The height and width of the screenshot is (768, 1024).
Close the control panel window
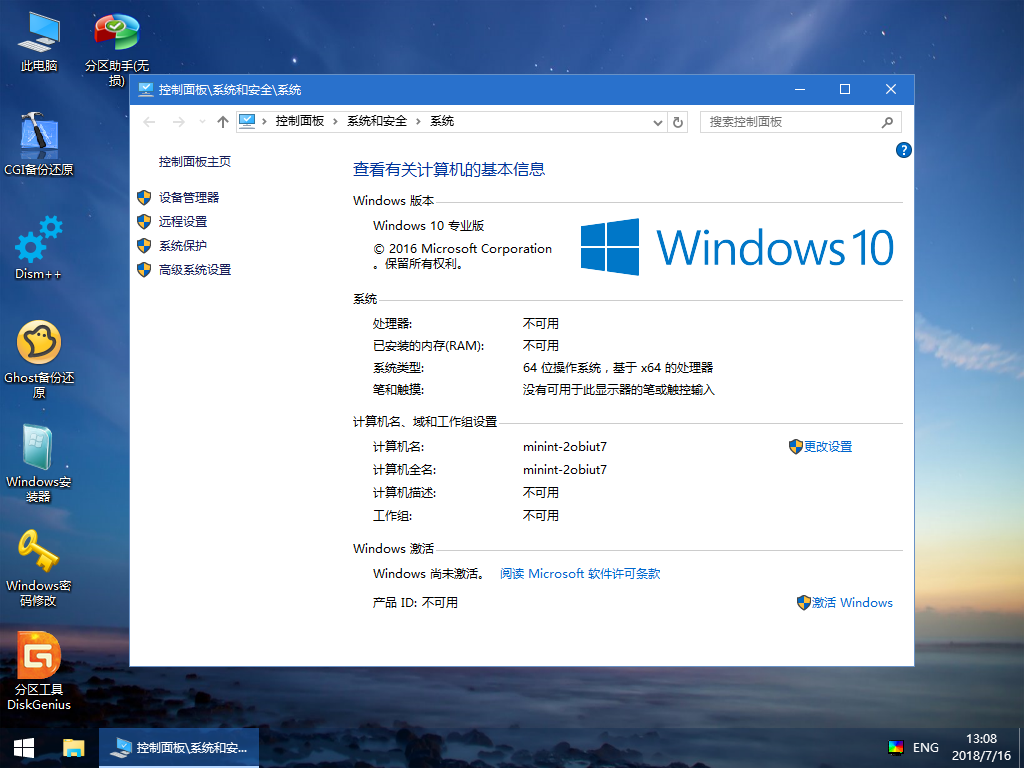(x=891, y=89)
